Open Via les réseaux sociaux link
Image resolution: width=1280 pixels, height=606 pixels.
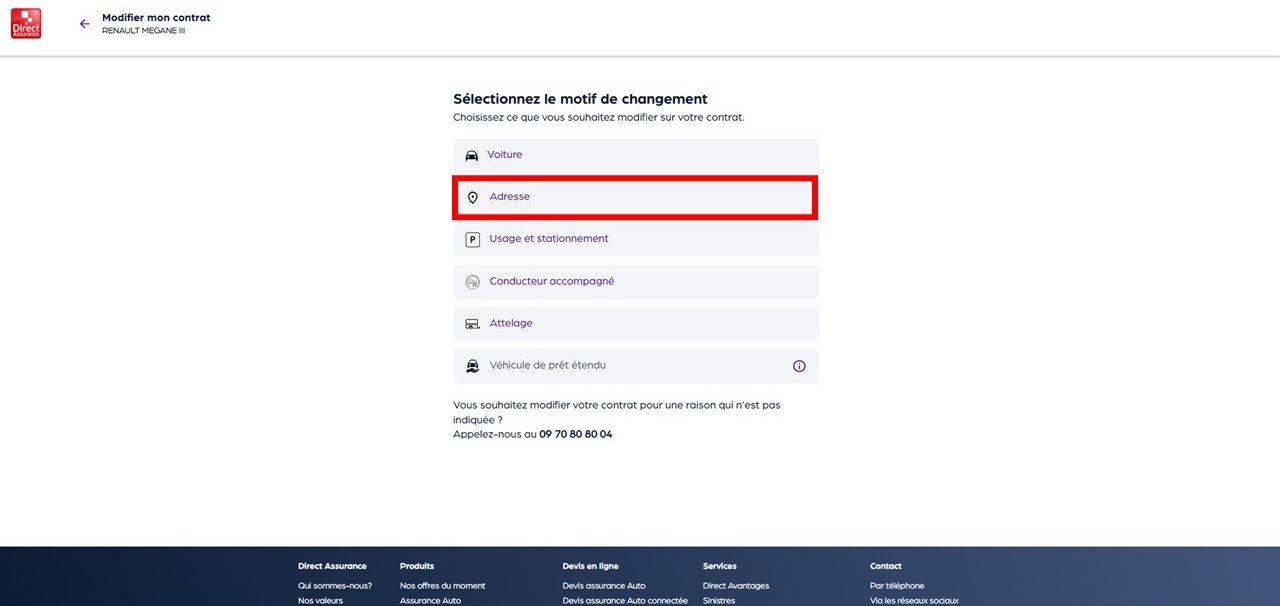[x=914, y=601]
